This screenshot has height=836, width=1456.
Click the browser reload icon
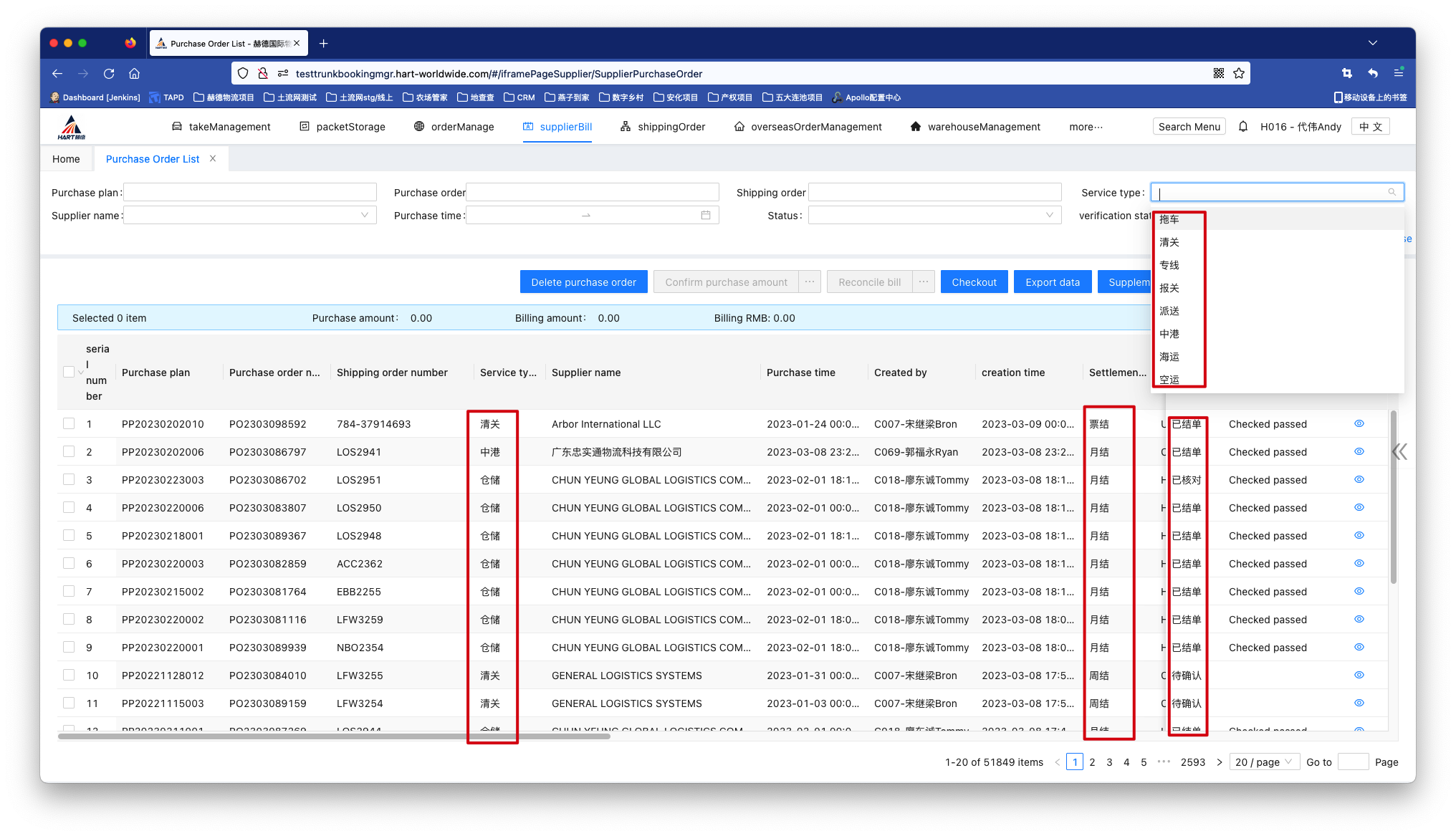click(x=109, y=74)
